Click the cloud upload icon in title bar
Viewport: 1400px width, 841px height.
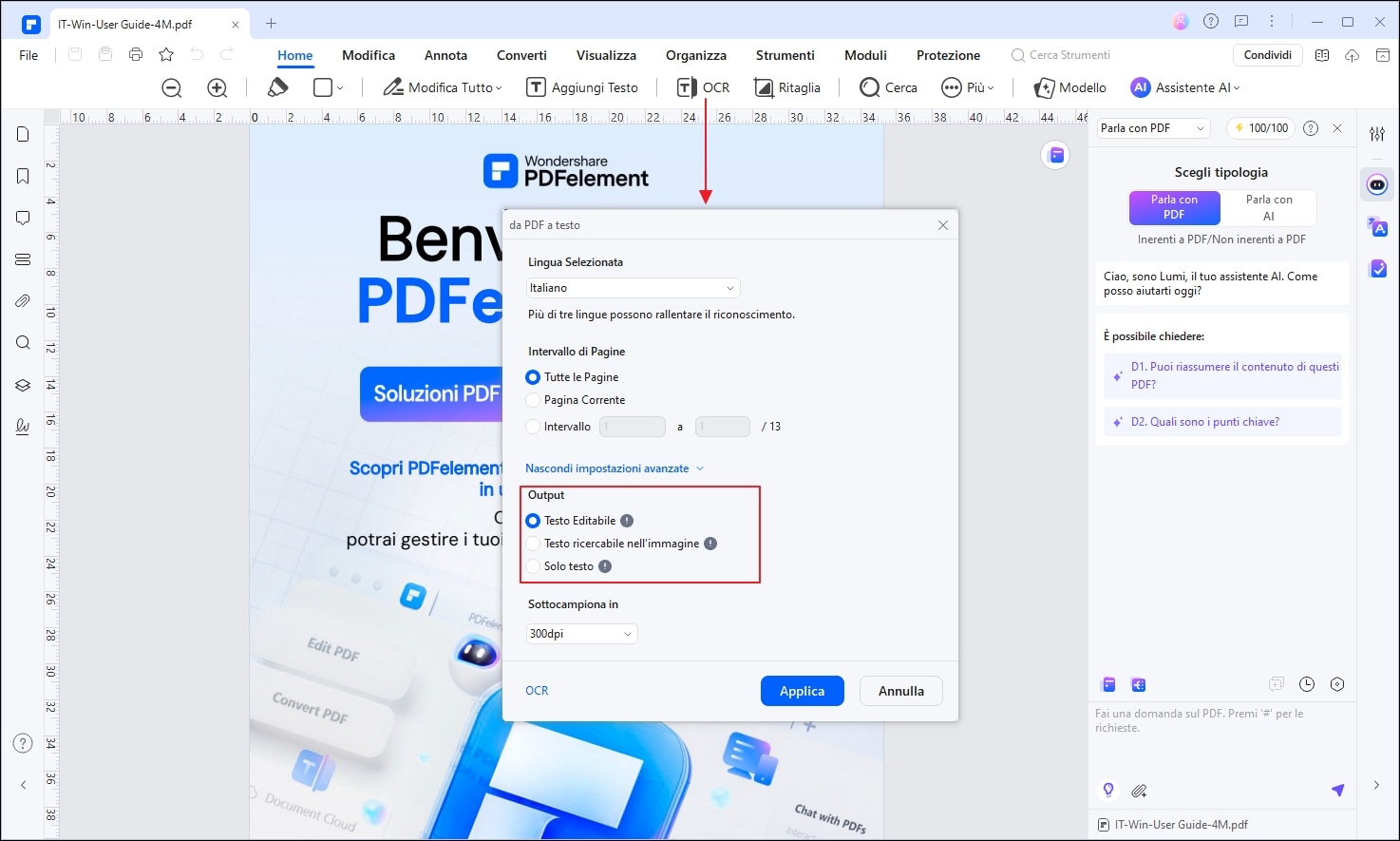tap(1352, 55)
